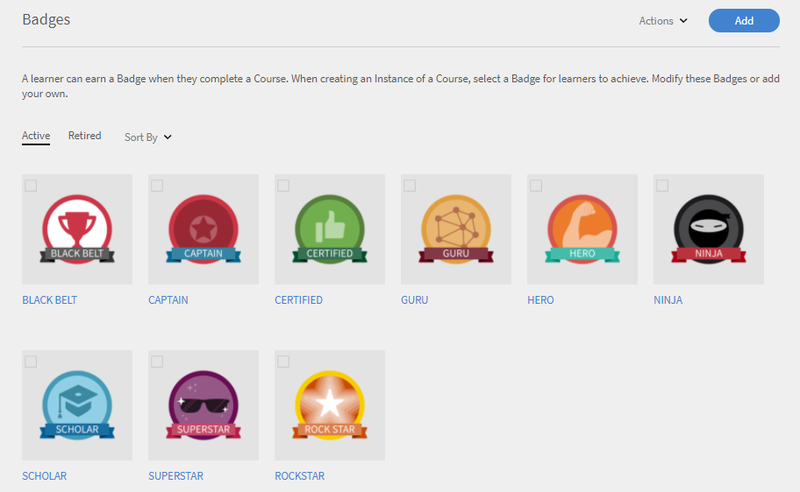
Task: Open the CERTIFIED badge name link
Action: (298, 300)
